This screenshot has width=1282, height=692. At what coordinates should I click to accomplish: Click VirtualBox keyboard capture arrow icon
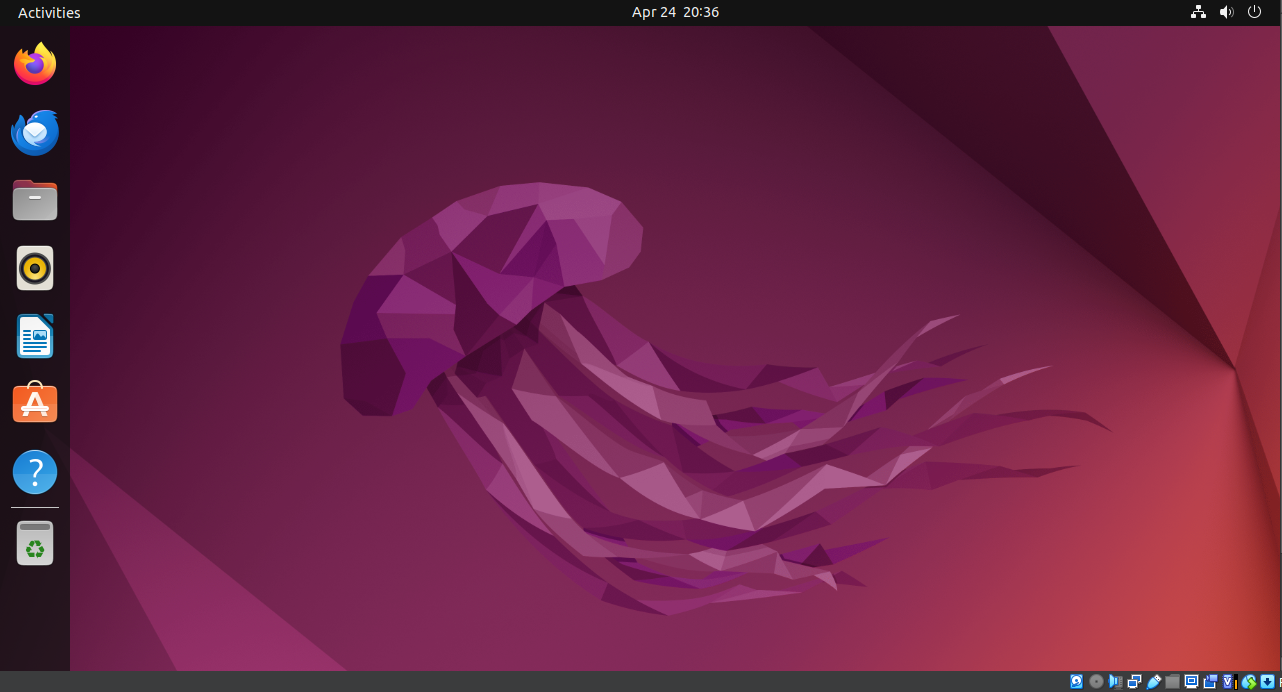point(1267,681)
